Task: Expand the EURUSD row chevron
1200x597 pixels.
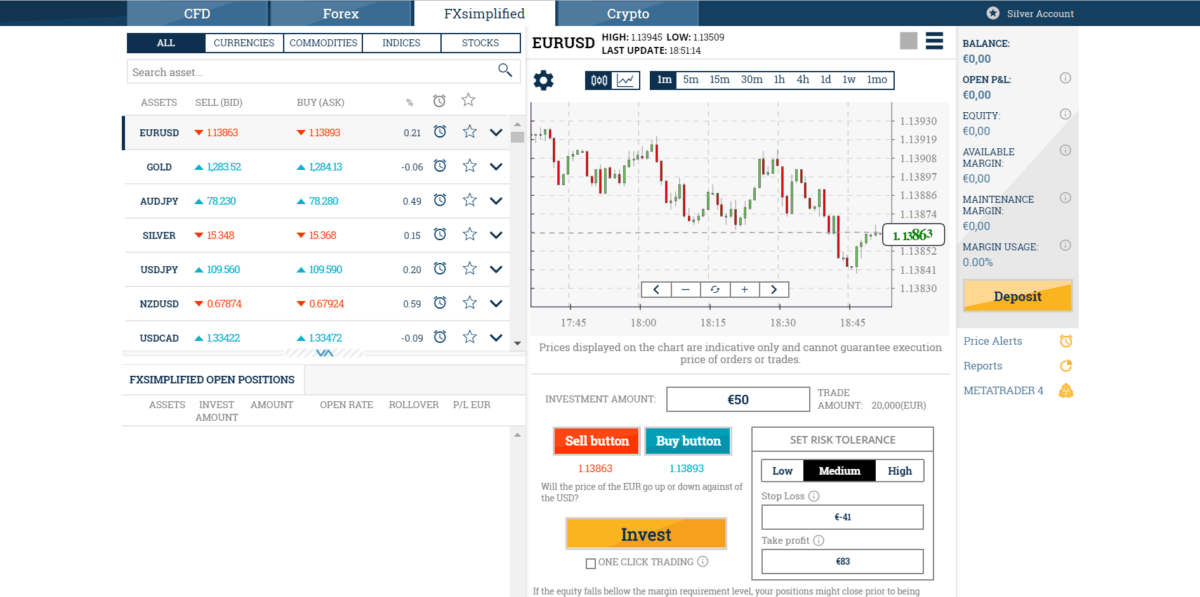Action: tap(496, 132)
